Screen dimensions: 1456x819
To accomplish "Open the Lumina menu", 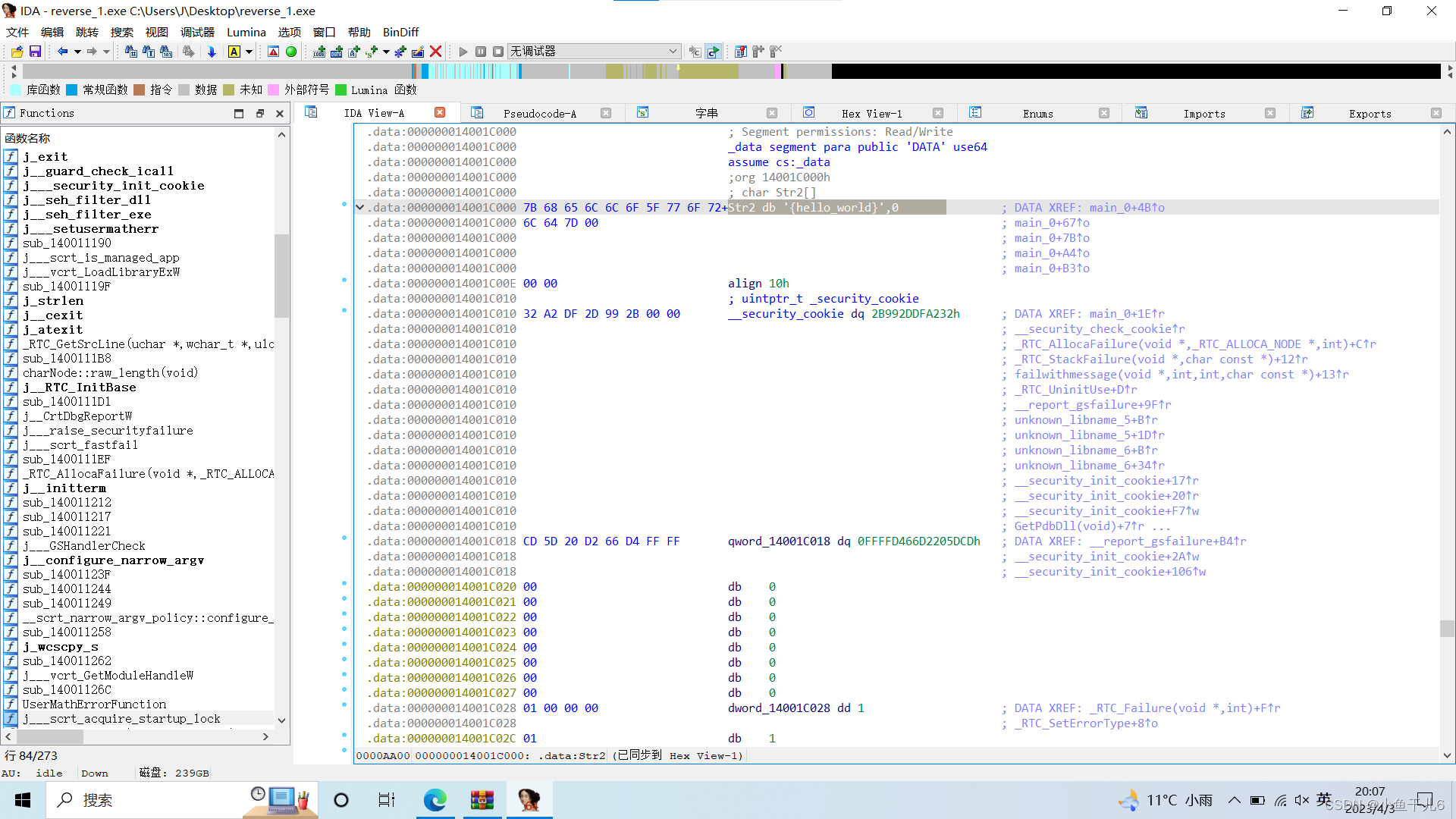I will (x=246, y=32).
